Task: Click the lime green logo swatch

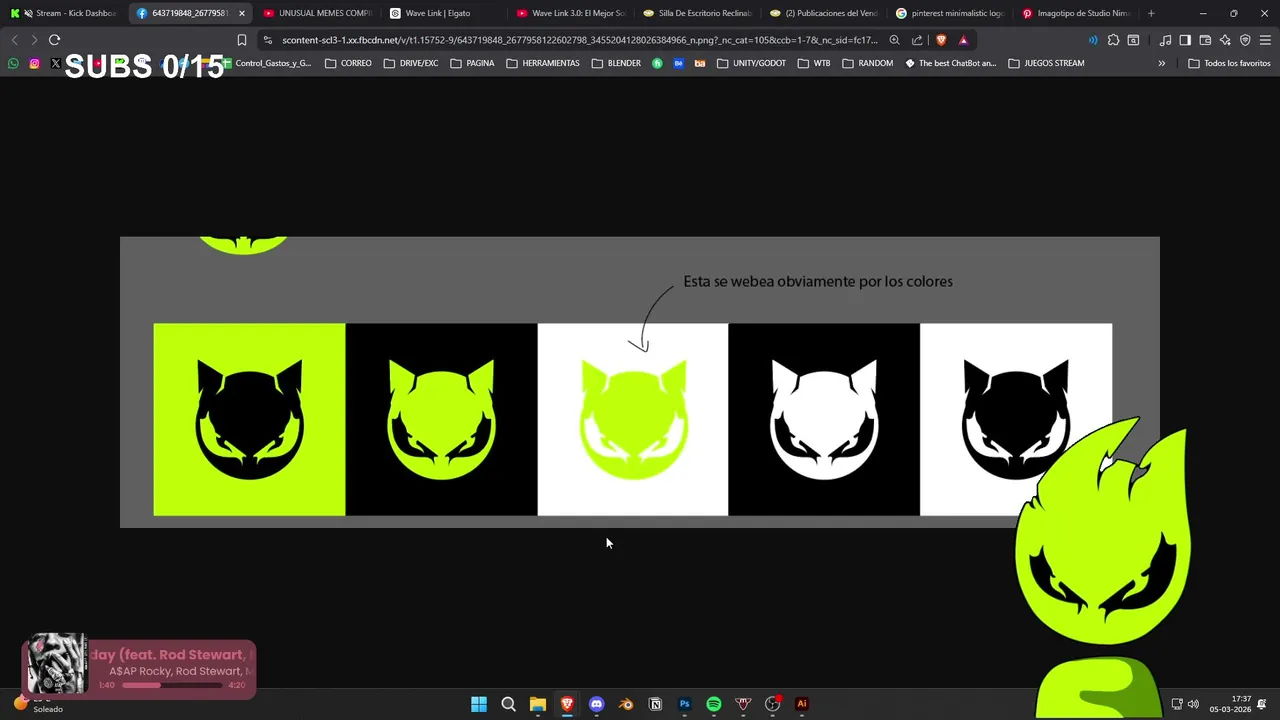Action: pos(249,419)
